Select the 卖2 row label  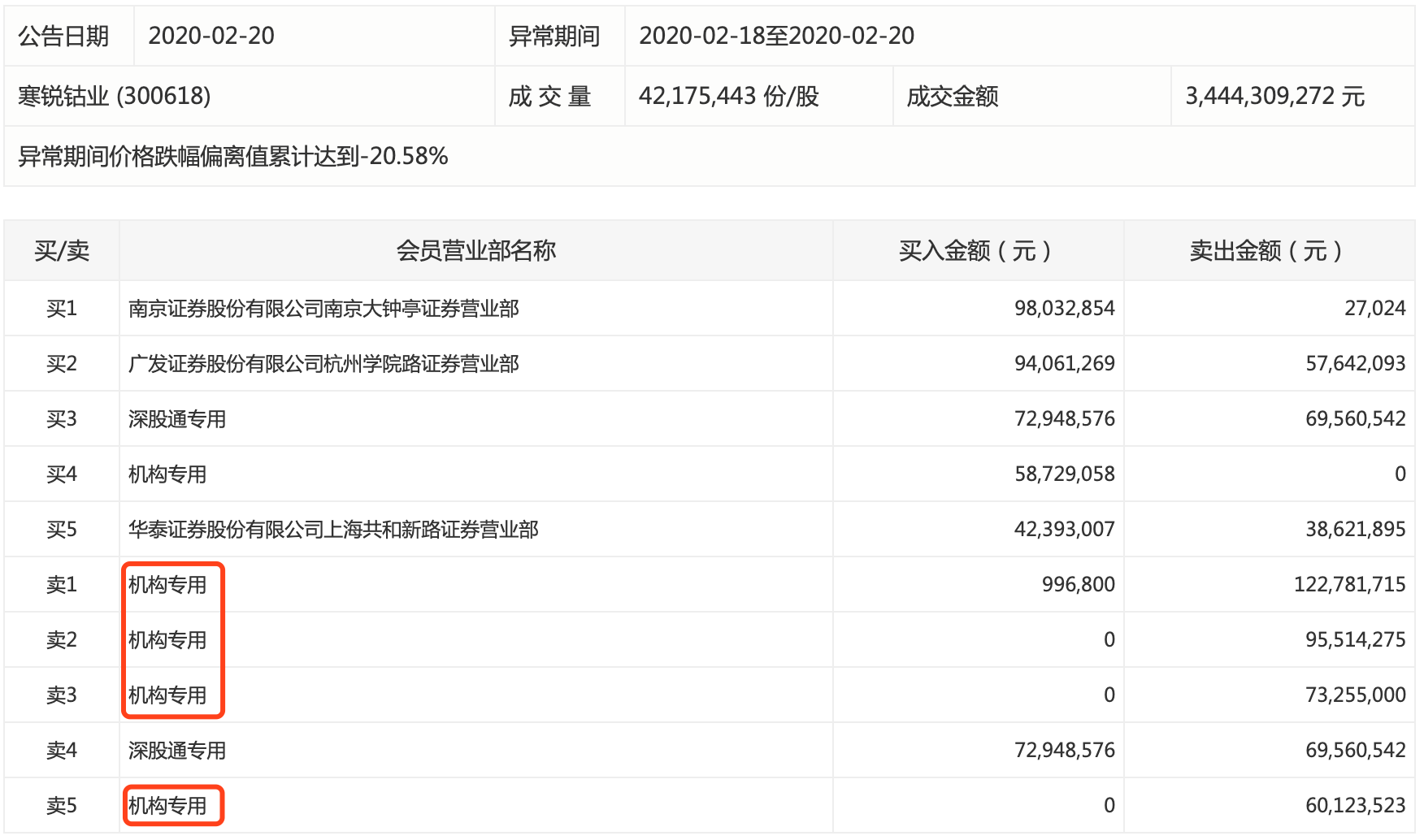click(62, 639)
